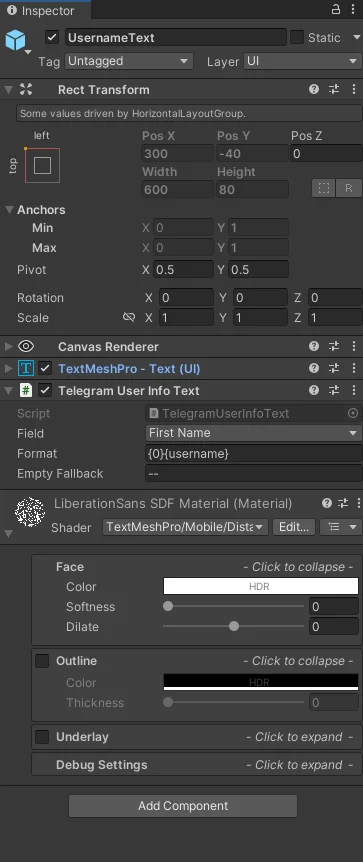Open Telegram User Info Text three-dot menu
Image resolution: width=363 pixels, height=862 pixels.
(354, 390)
